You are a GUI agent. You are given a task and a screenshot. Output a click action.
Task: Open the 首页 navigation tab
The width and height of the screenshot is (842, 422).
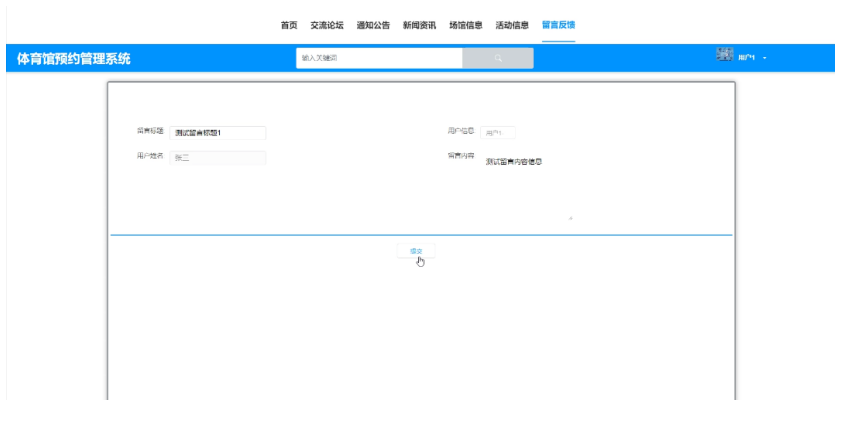pos(289,25)
